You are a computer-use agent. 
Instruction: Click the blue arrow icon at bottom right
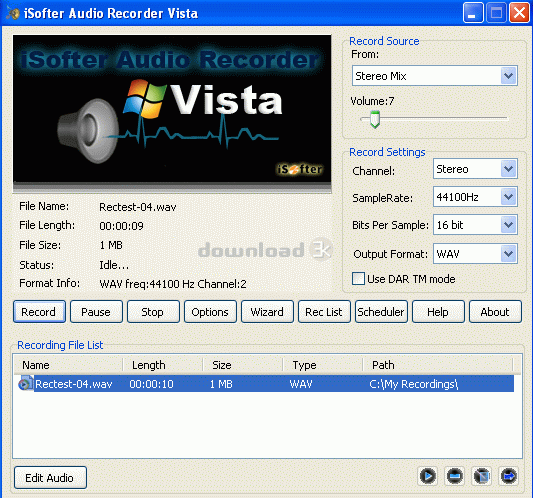(509, 476)
